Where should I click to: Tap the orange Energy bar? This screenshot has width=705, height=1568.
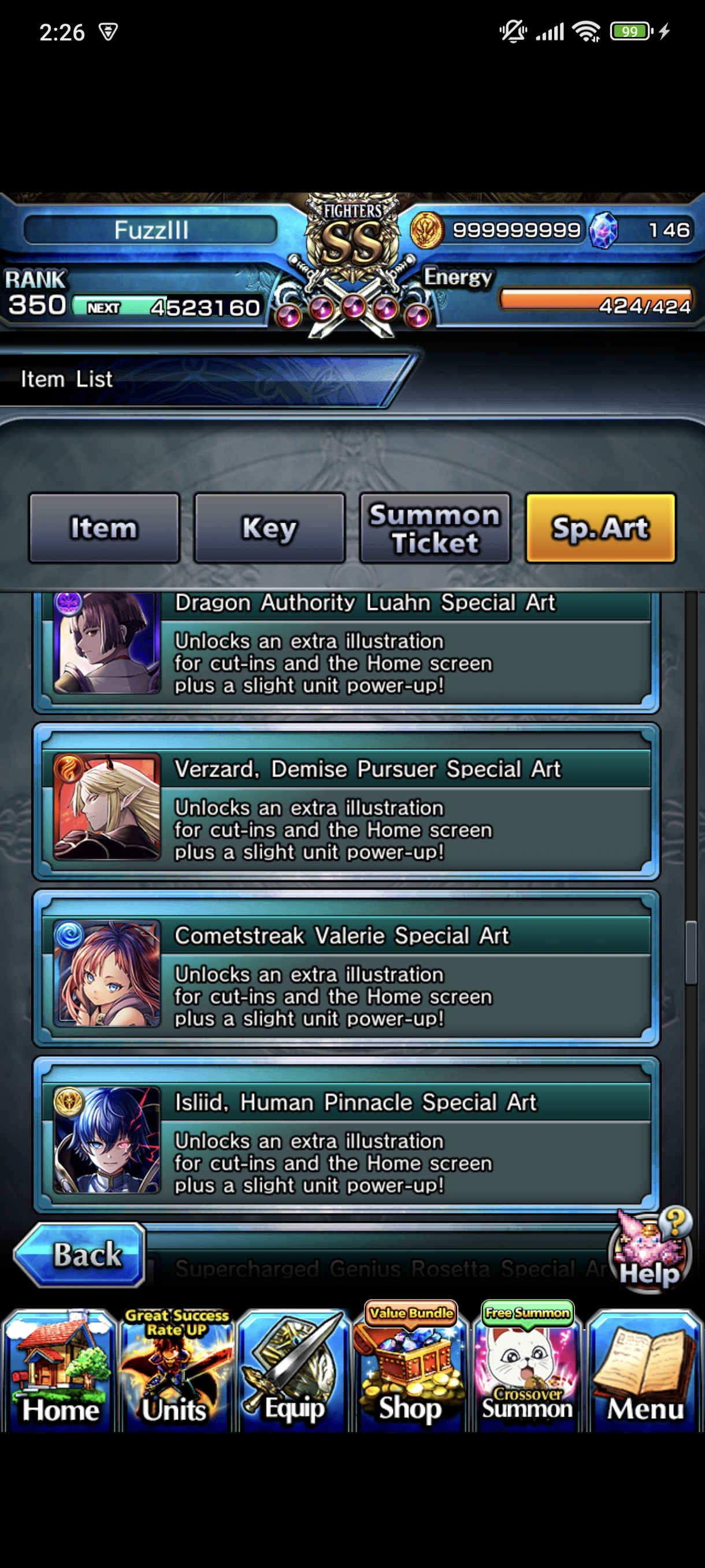coord(596,299)
